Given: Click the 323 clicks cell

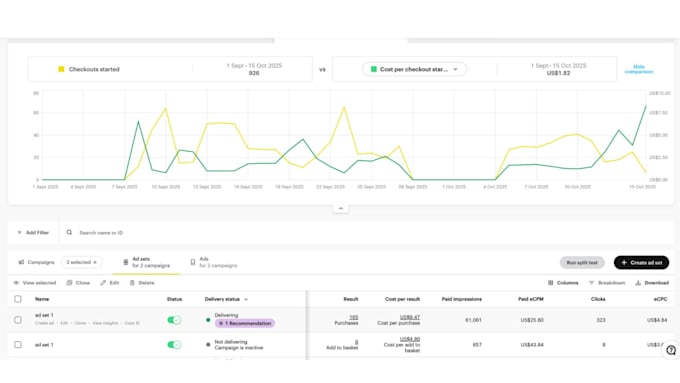Looking at the screenshot, I should click(x=601, y=320).
